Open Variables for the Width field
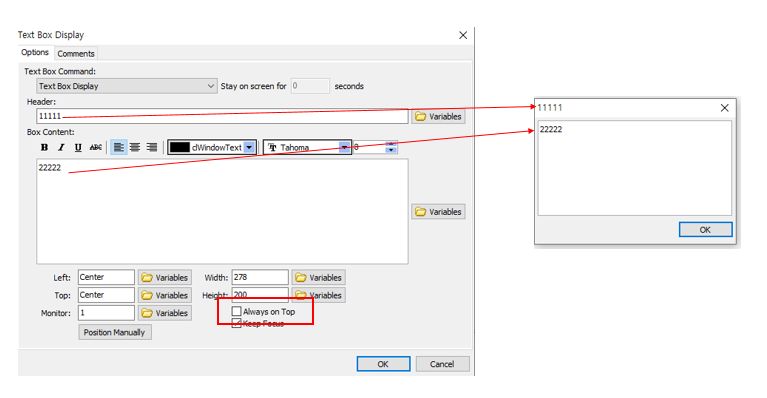The height and width of the screenshot is (398, 767). pos(319,277)
